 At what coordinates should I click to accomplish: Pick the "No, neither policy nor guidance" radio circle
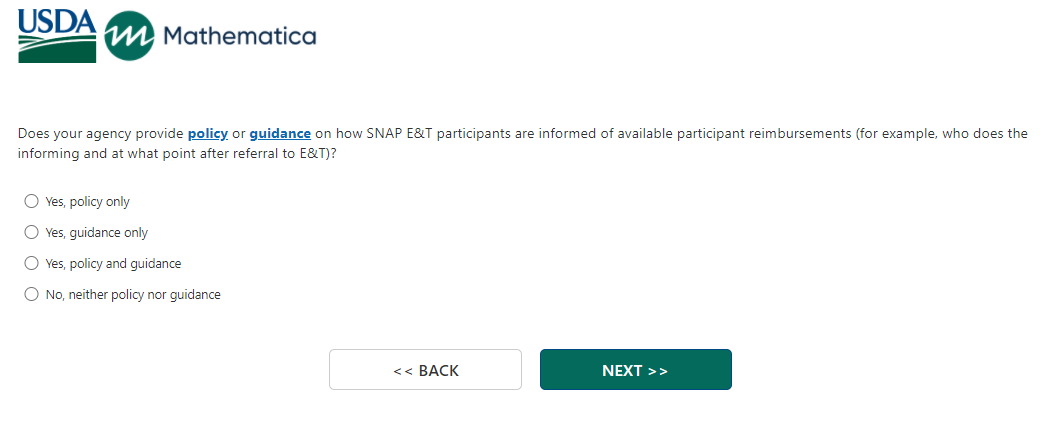pos(31,294)
